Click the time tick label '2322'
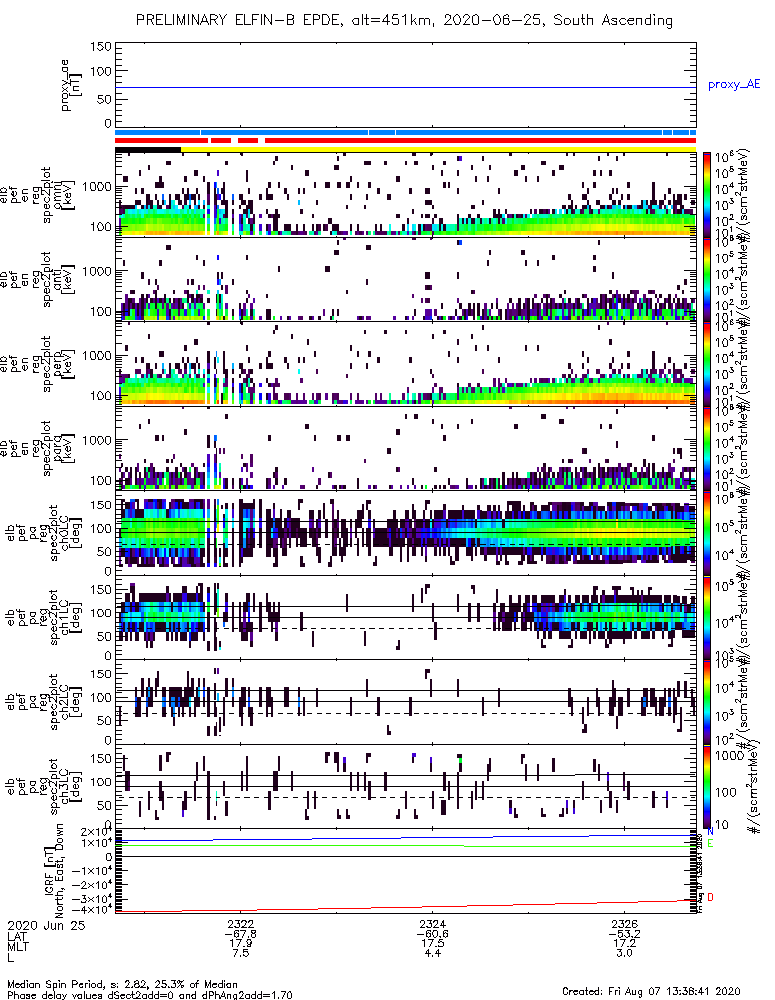This screenshot has height=1000, width=775. pyautogui.click(x=240, y=924)
